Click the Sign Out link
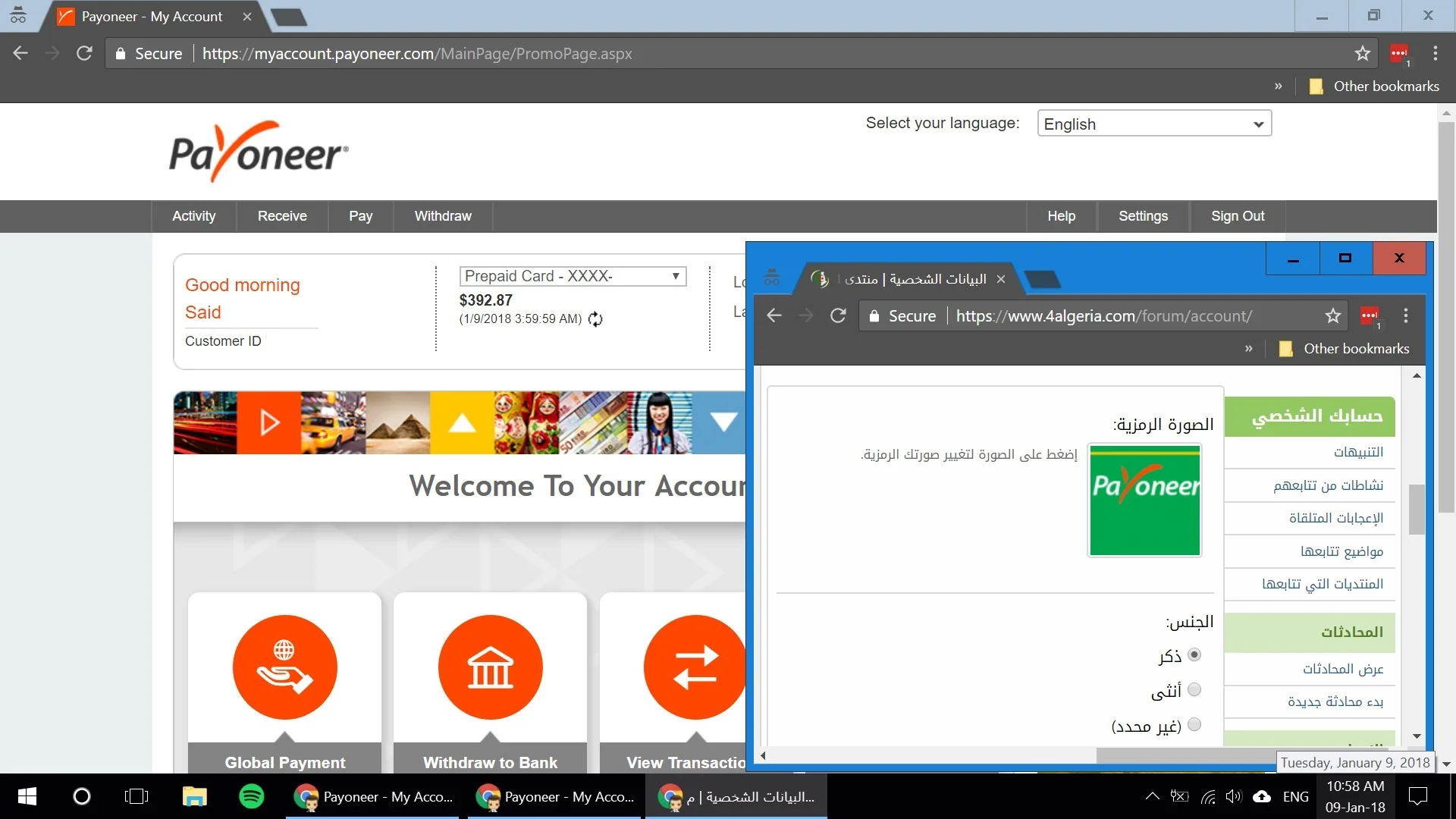 [1237, 216]
